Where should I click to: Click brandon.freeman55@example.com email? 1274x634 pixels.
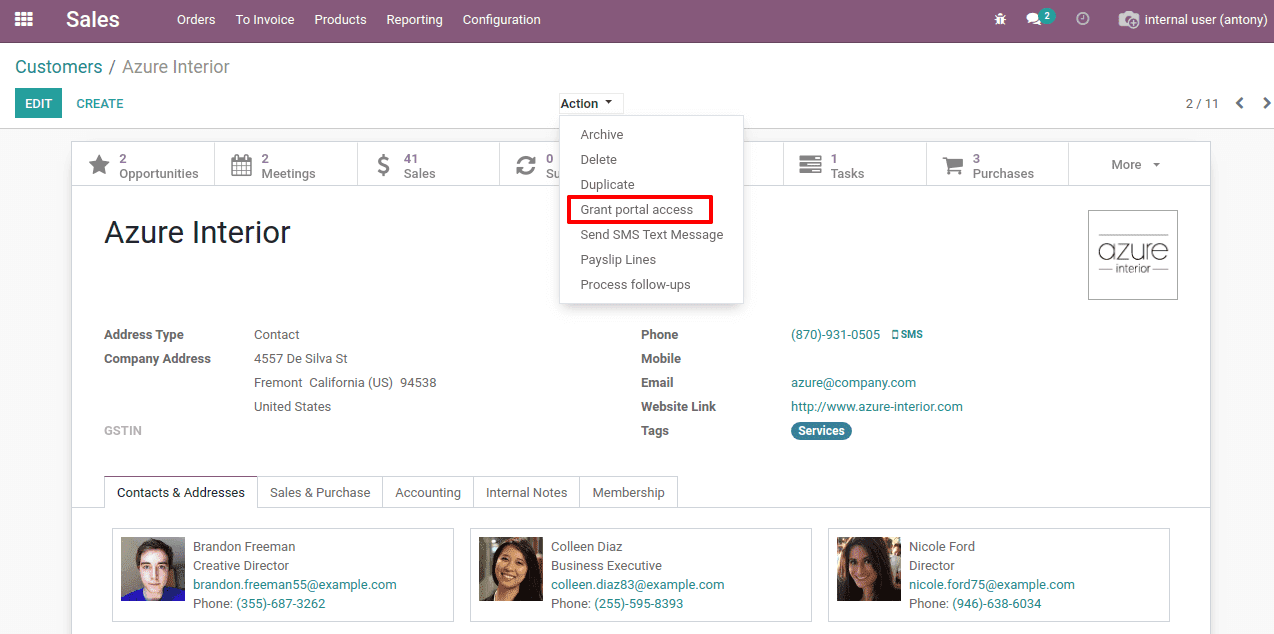(x=295, y=585)
